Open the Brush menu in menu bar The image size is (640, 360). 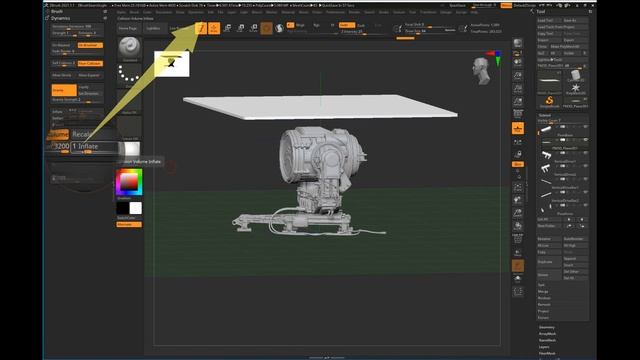(134, 12)
